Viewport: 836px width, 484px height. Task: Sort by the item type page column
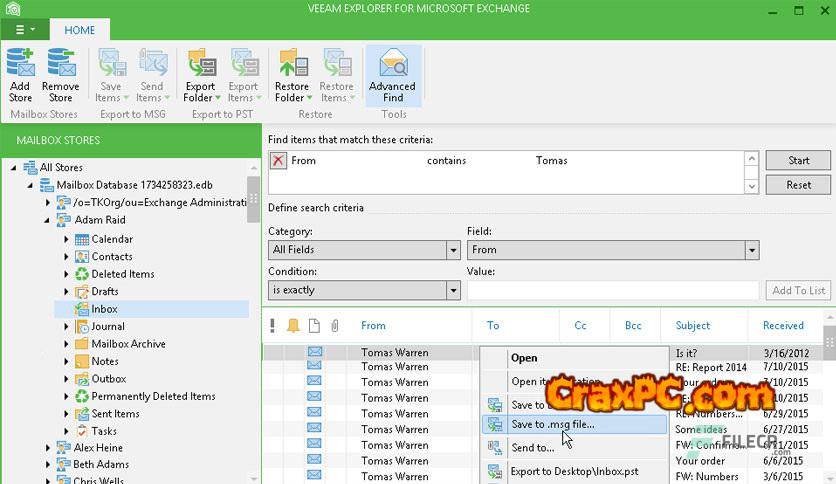coord(314,325)
